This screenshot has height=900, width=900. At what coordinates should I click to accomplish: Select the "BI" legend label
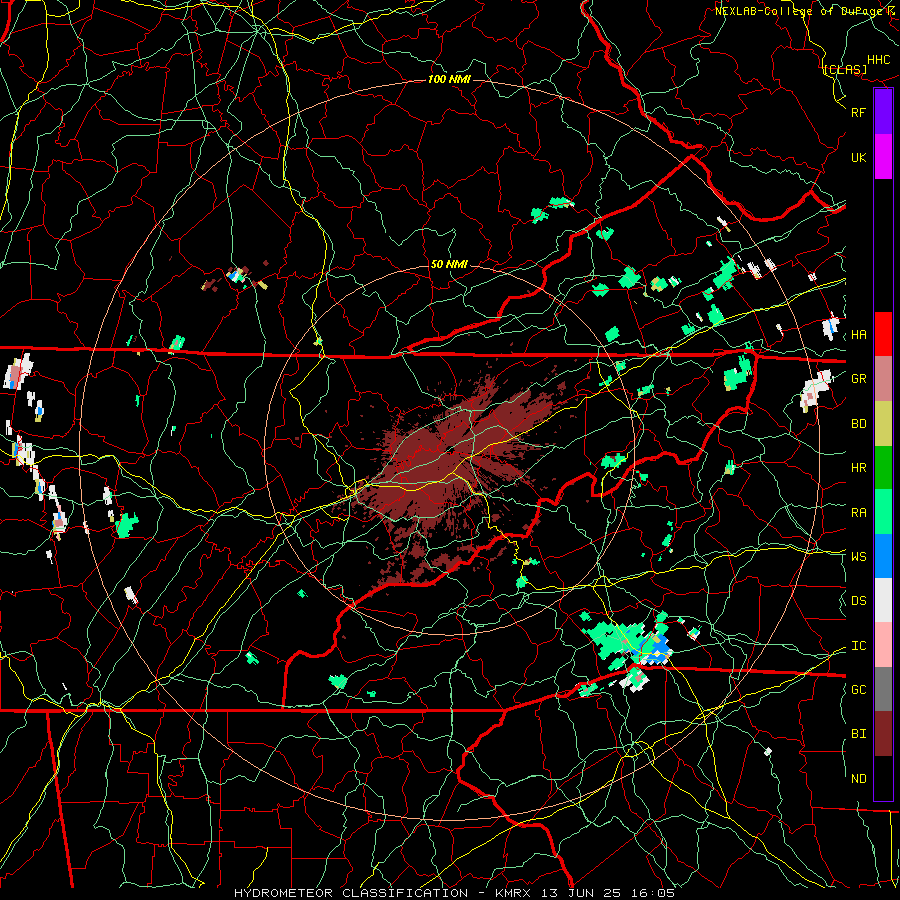[858, 734]
